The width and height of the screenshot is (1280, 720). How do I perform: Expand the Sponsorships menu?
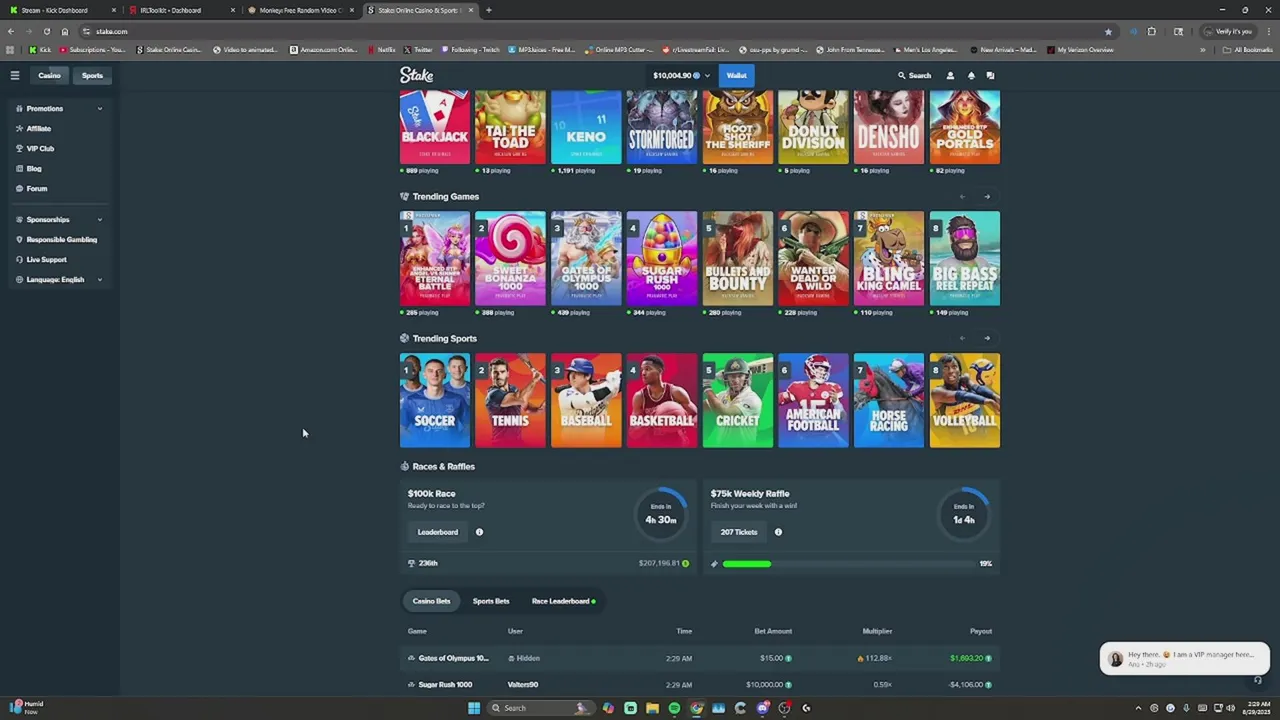(60, 219)
